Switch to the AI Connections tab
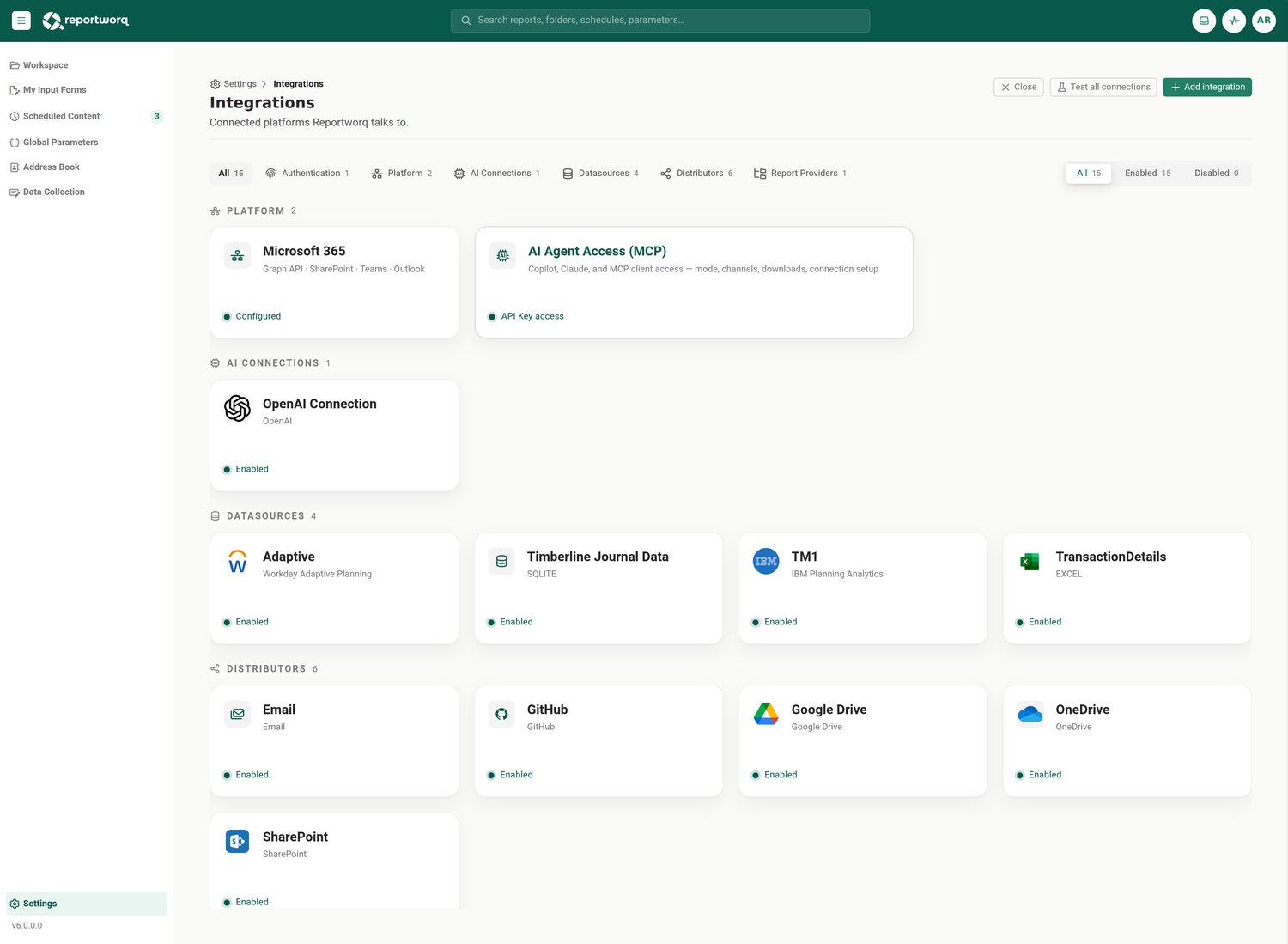Screen dimensions: 1288x944 point(497,174)
